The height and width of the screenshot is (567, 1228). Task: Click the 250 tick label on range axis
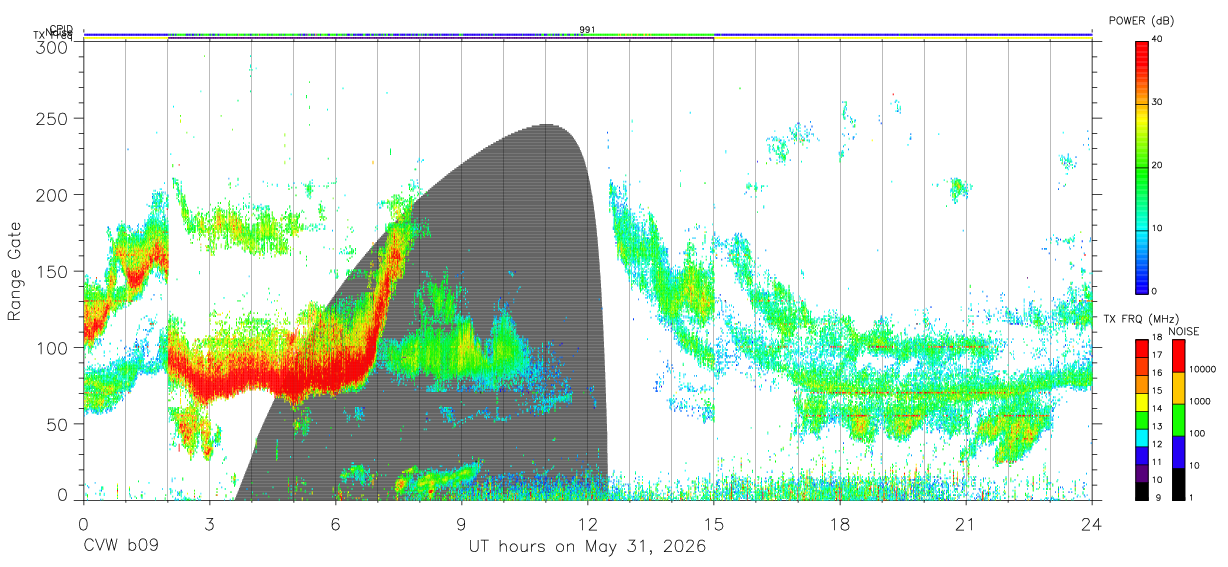(51, 118)
